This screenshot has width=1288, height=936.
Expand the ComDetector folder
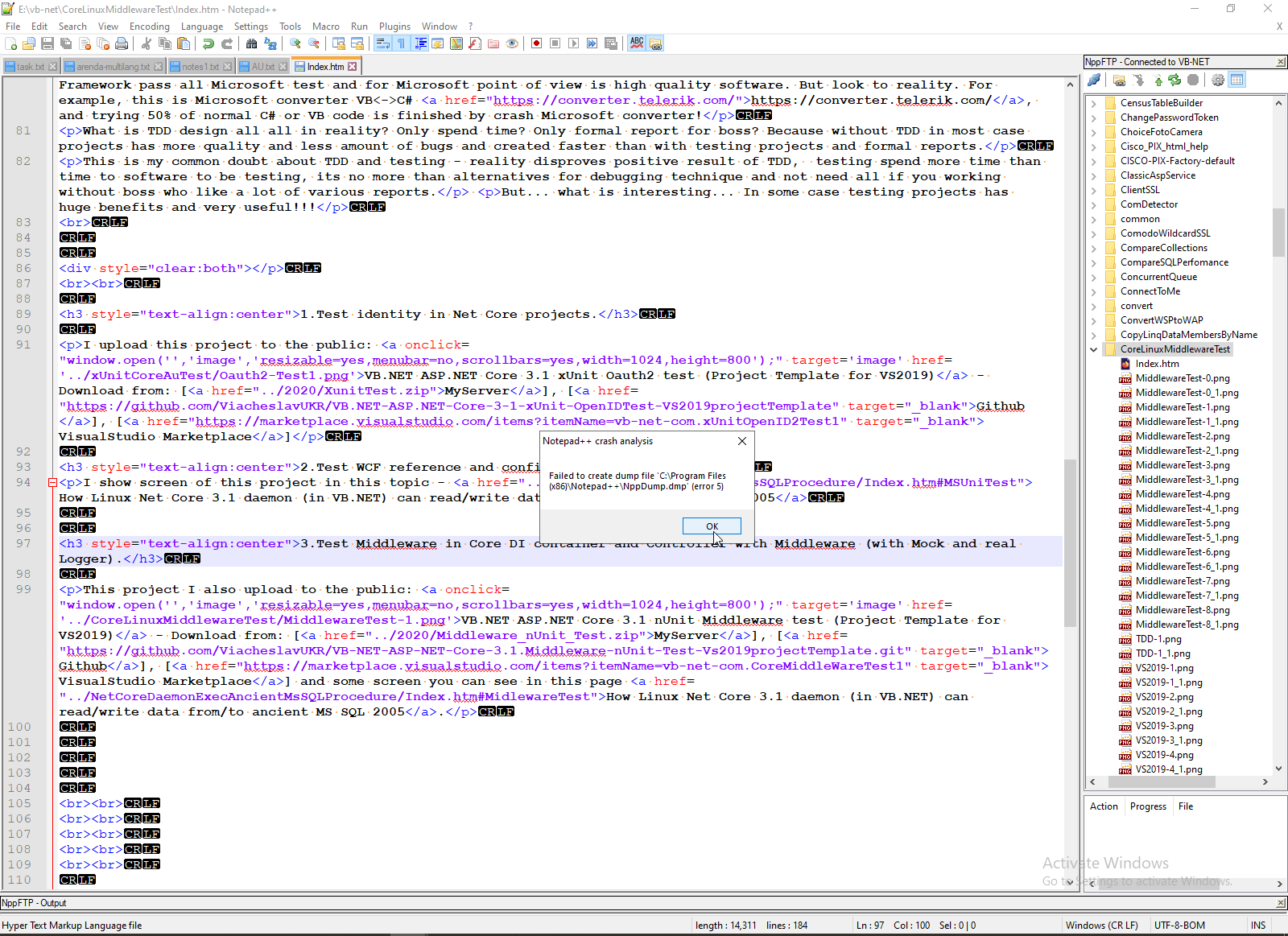coord(1093,204)
